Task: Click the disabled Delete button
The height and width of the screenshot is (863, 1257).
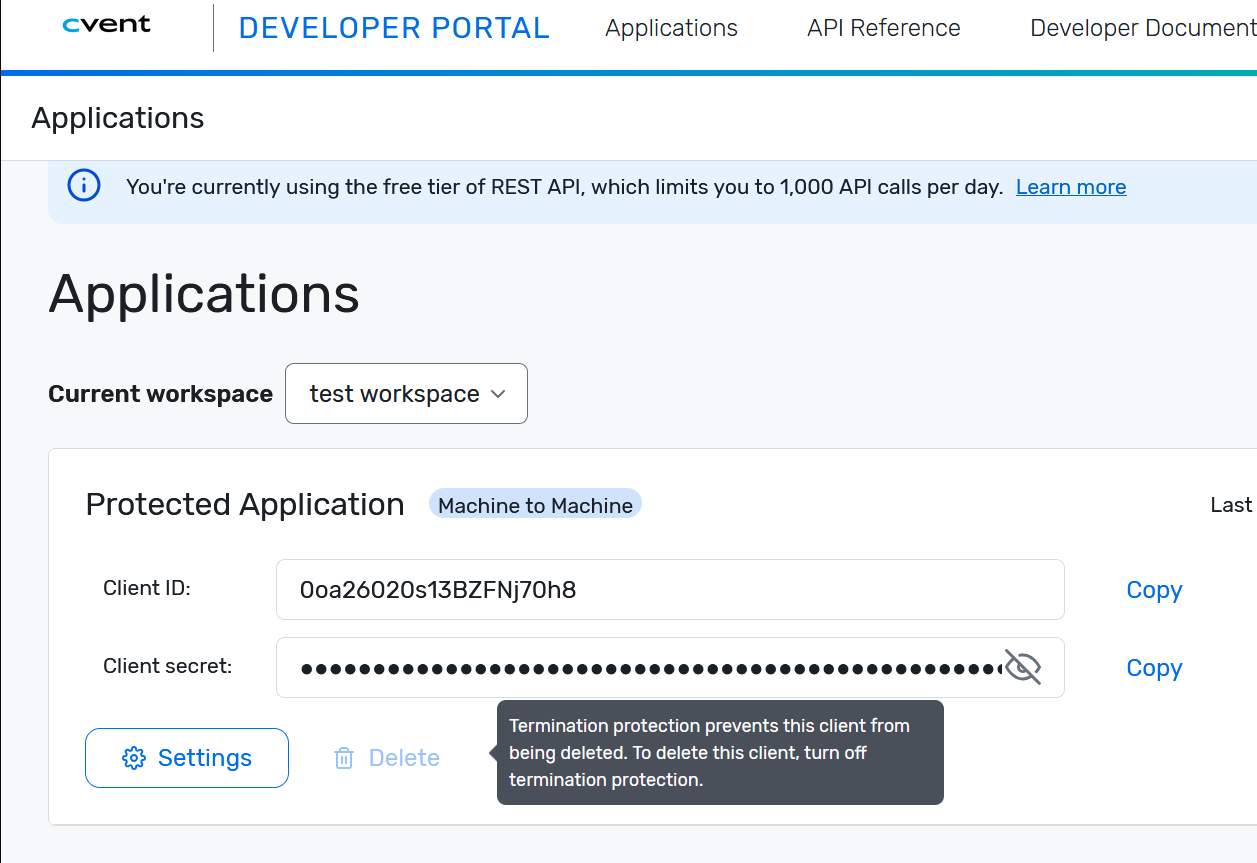Action: tap(387, 758)
